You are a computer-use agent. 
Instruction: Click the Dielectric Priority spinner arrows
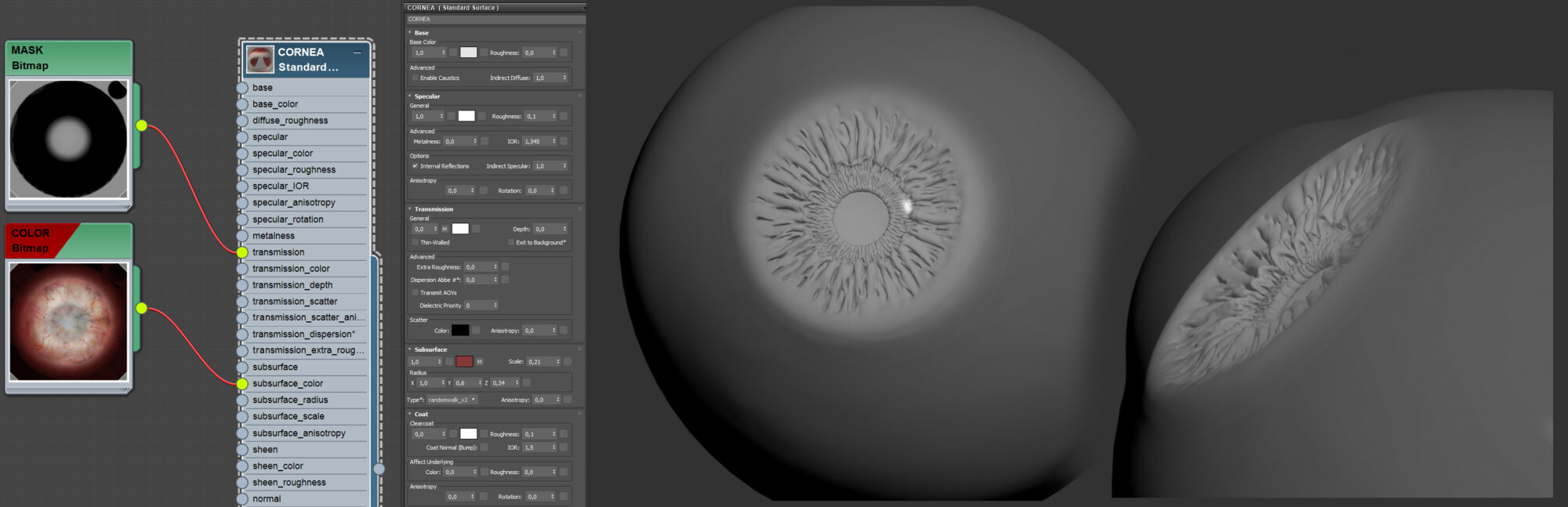tap(495, 306)
